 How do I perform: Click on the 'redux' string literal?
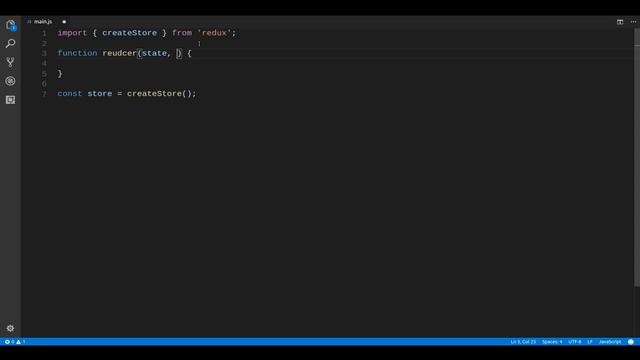click(x=214, y=33)
